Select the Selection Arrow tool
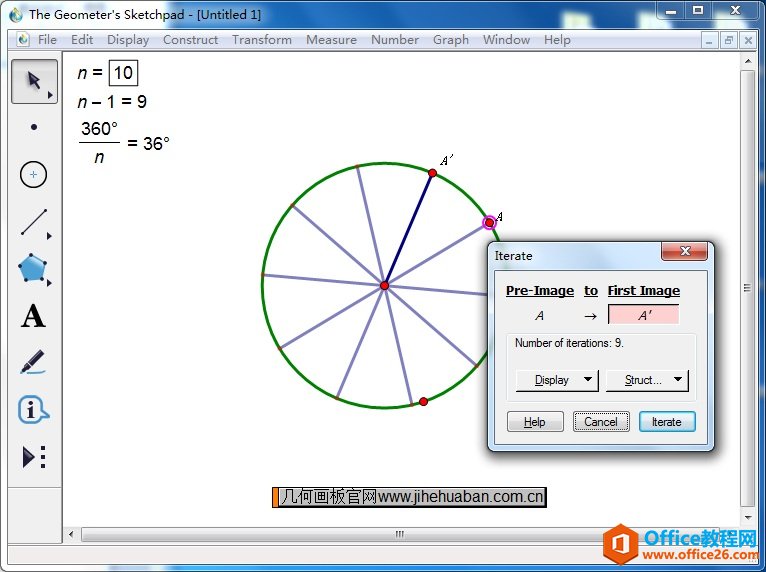This screenshot has height=572, width=766. click(x=33, y=81)
